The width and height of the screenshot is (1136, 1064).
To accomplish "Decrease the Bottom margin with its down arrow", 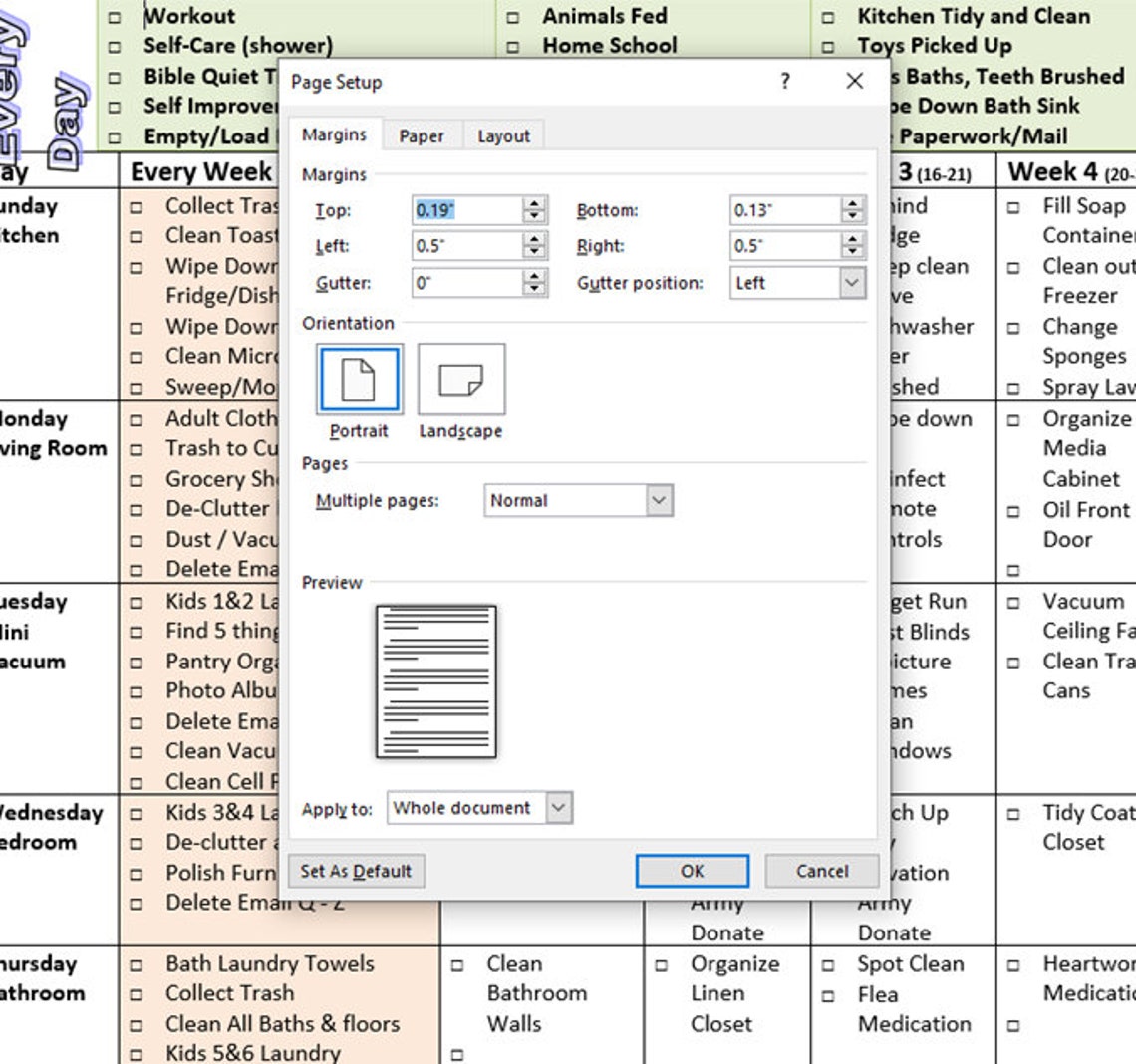I will 854,216.
